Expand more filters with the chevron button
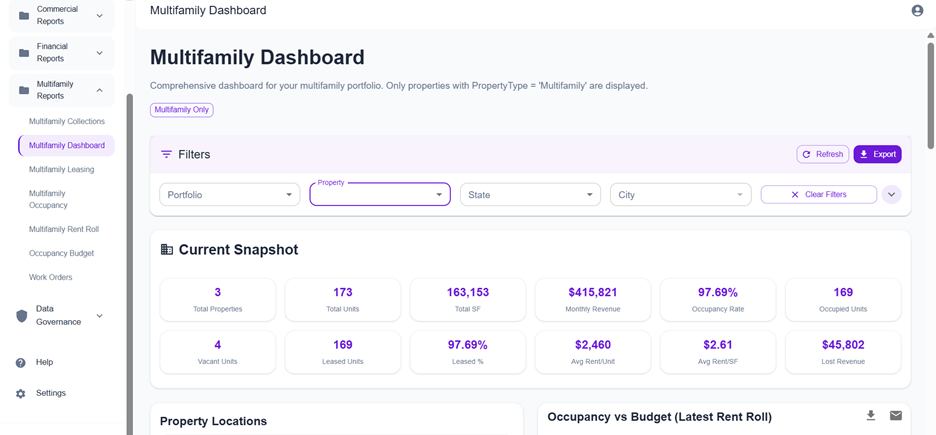936x435 pixels. tap(892, 195)
